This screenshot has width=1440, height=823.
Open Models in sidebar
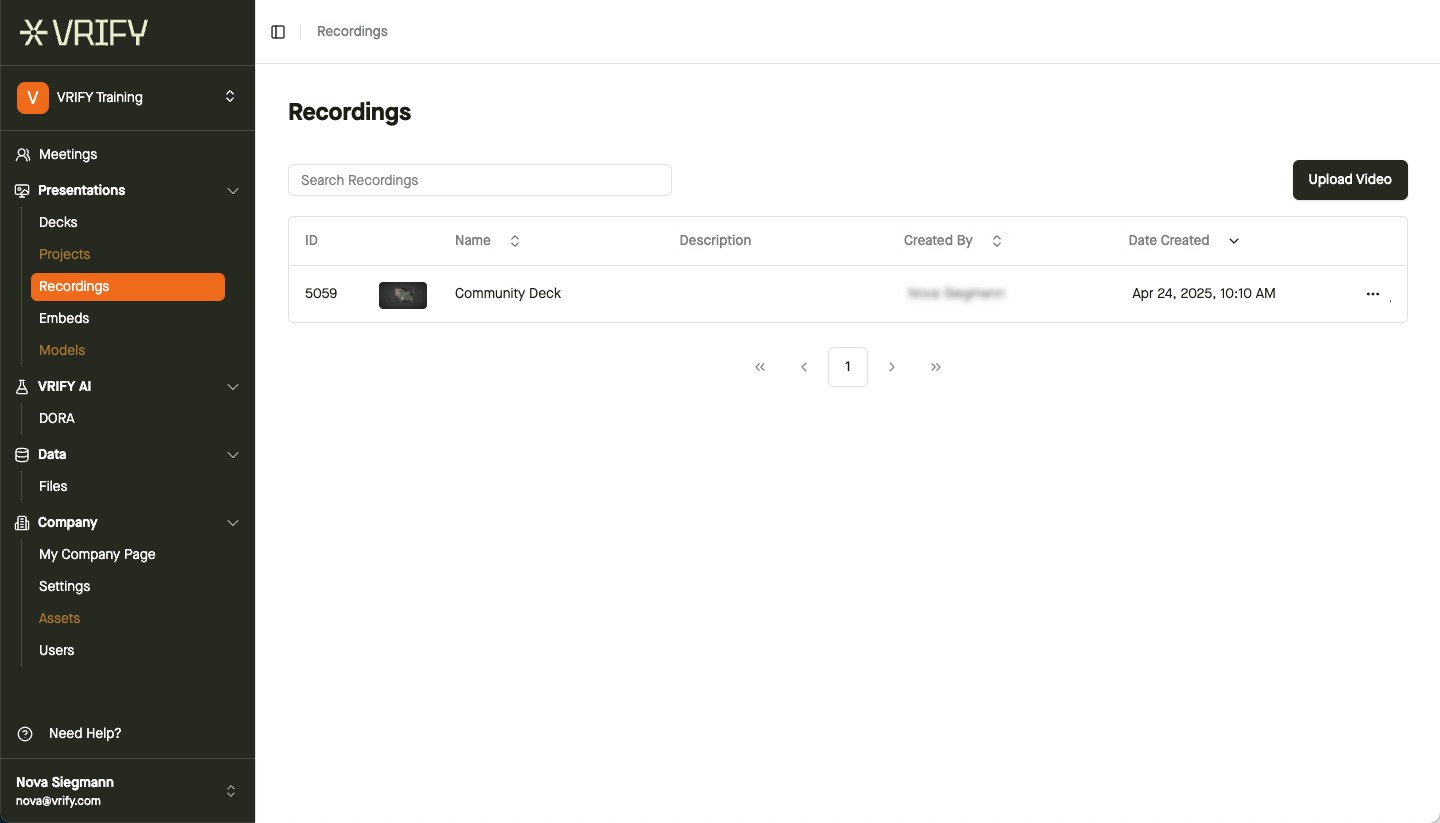coord(62,350)
